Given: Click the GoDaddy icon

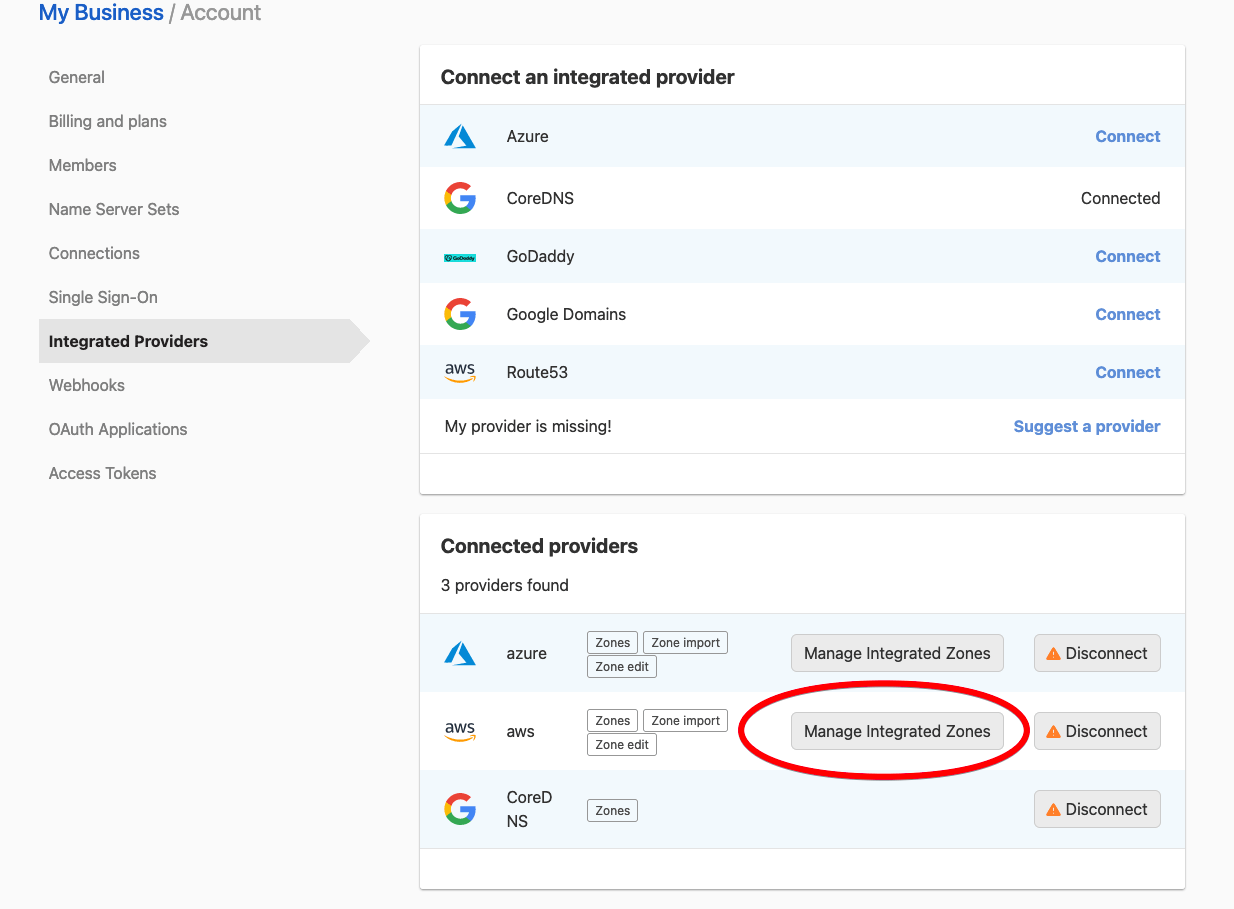Looking at the screenshot, I should tap(459, 256).
